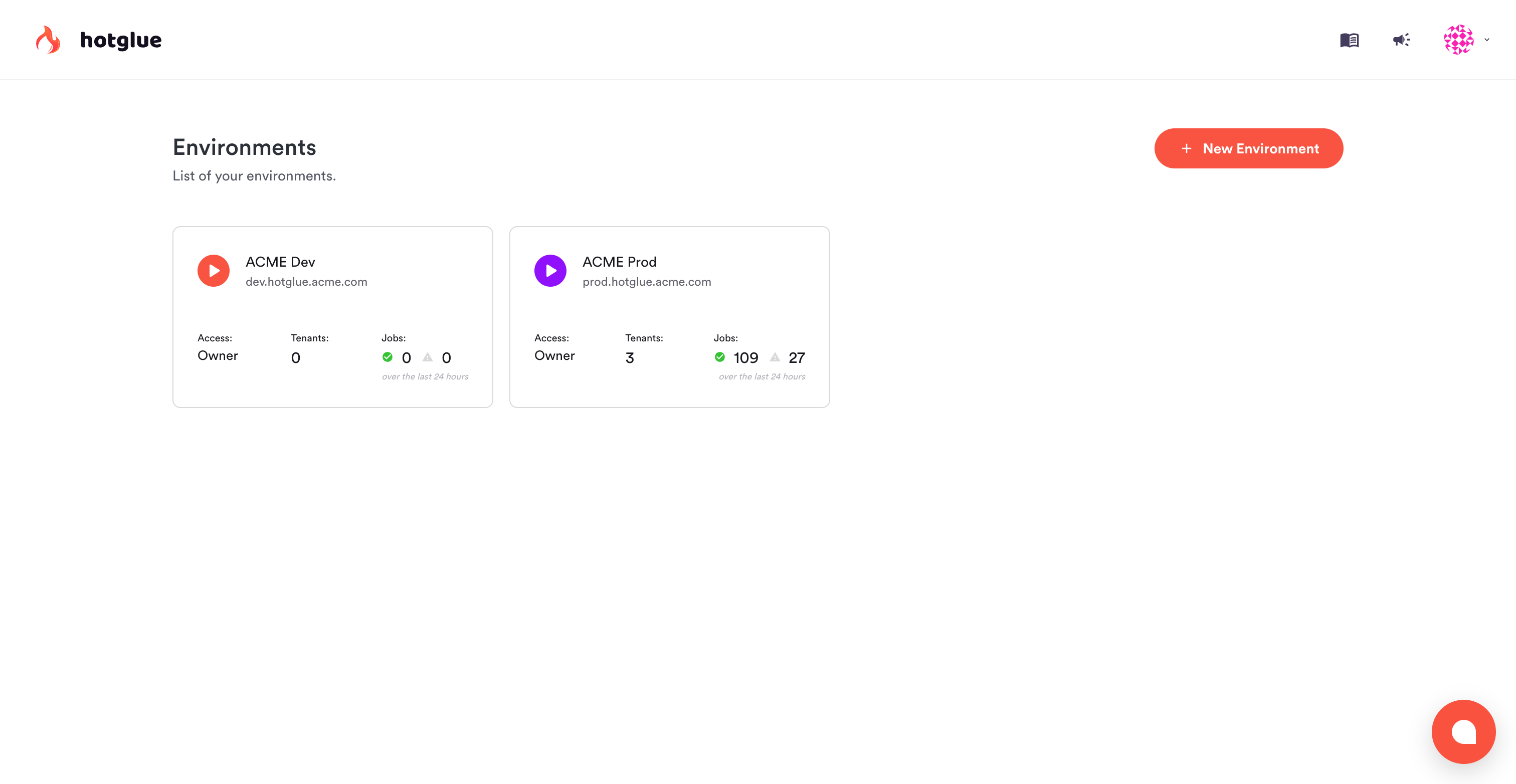1516x784 pixels.
Task: Click the 109 successful jobs count
Action: tap(745, 358)
